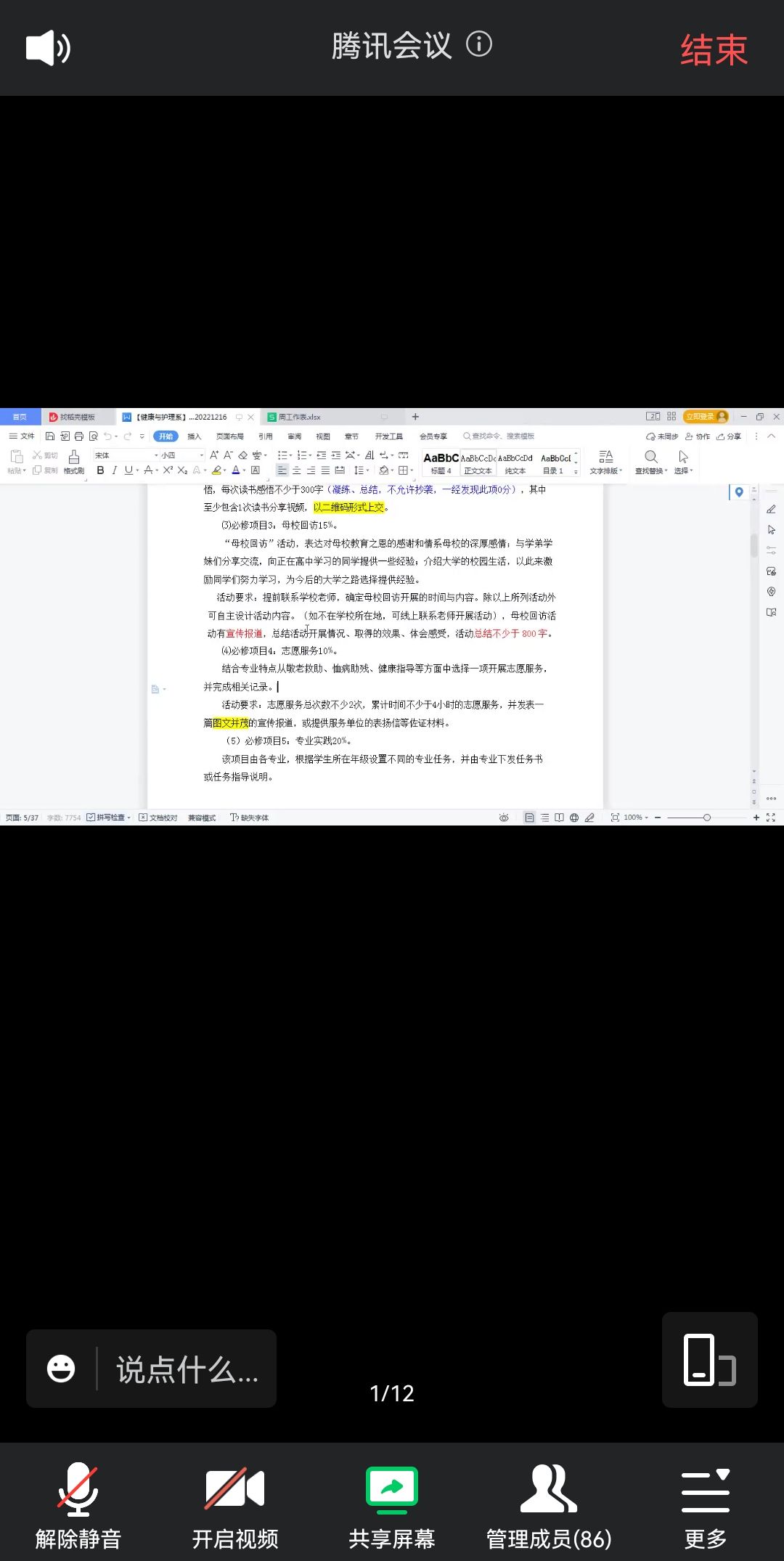Open the 页面布局 ribbon tab

(229, 436)
